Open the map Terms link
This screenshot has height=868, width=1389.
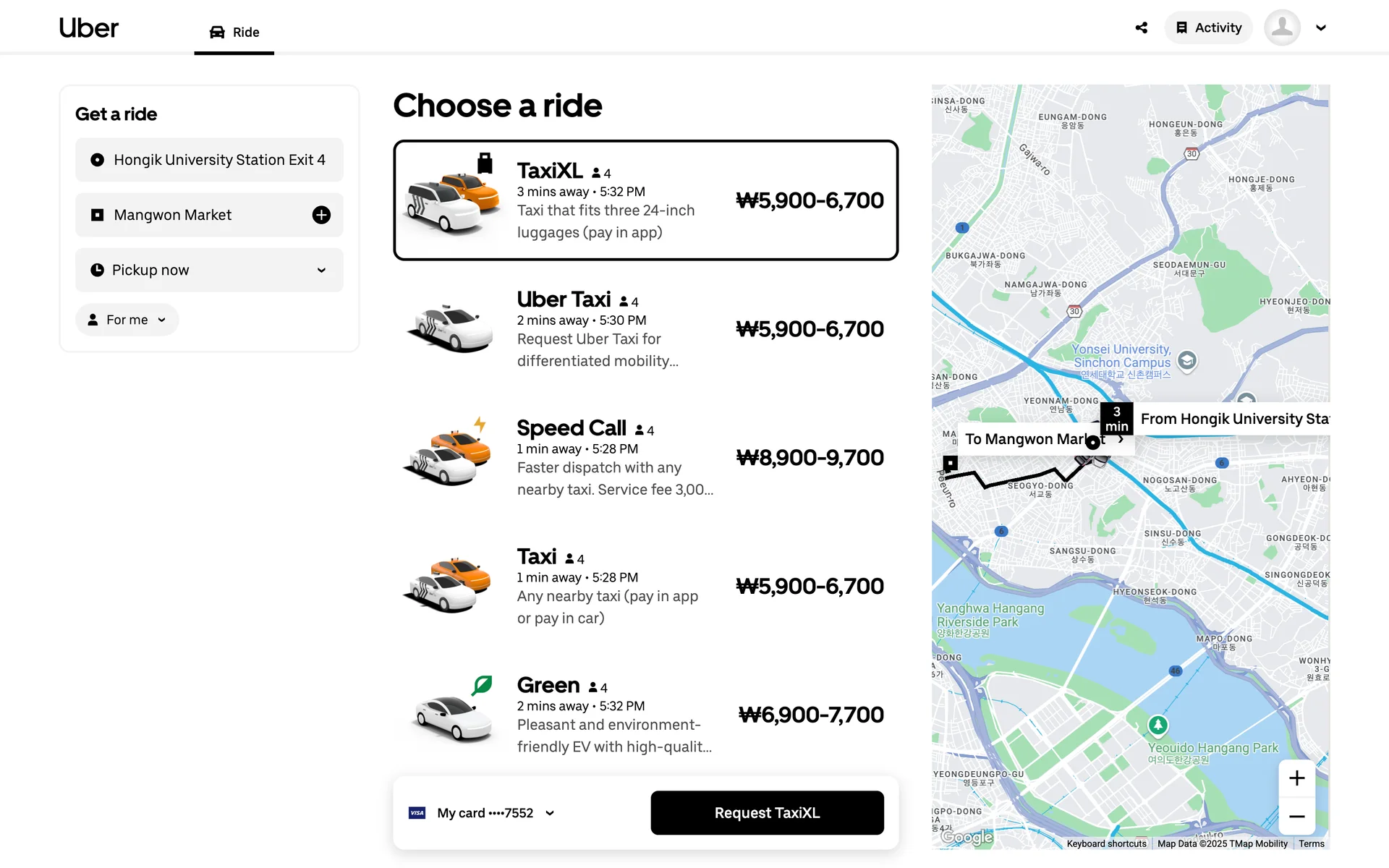(1311, 843)
